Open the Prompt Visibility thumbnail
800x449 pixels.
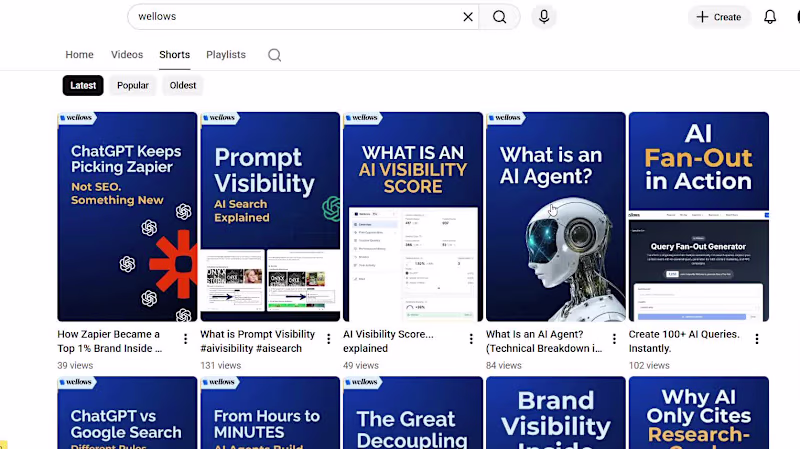point(270,217)
